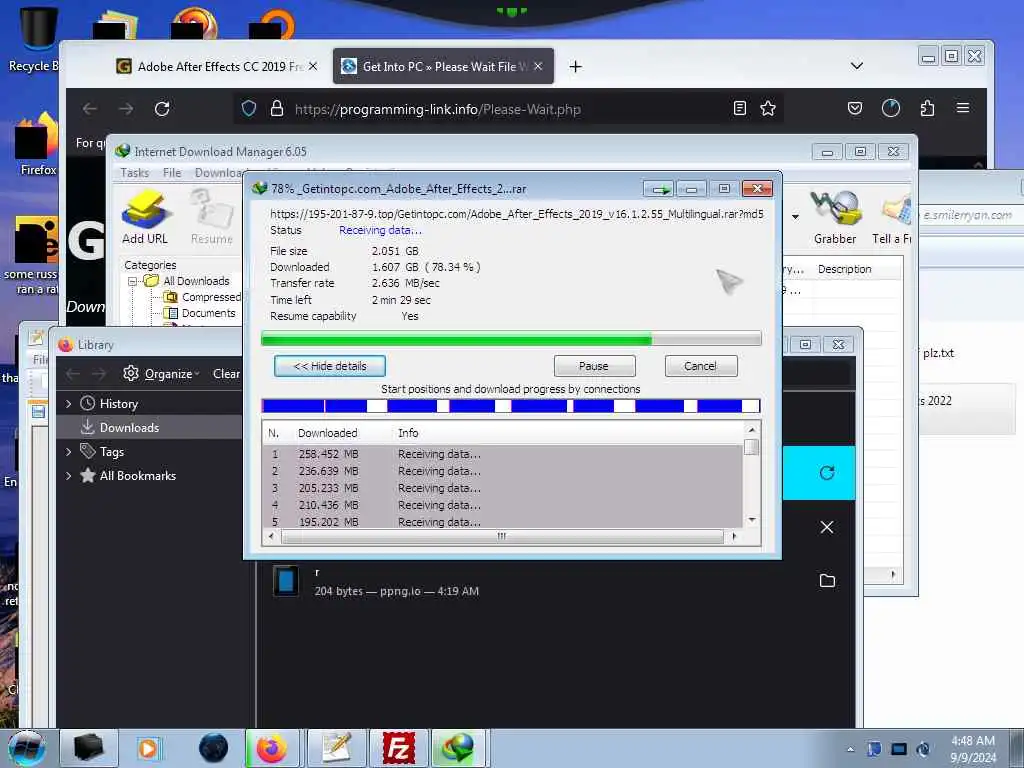Open Internet Download Manager from taskbar
Image resolution: width=1024 pixels, height=768 pixels.
coord(458,748)
